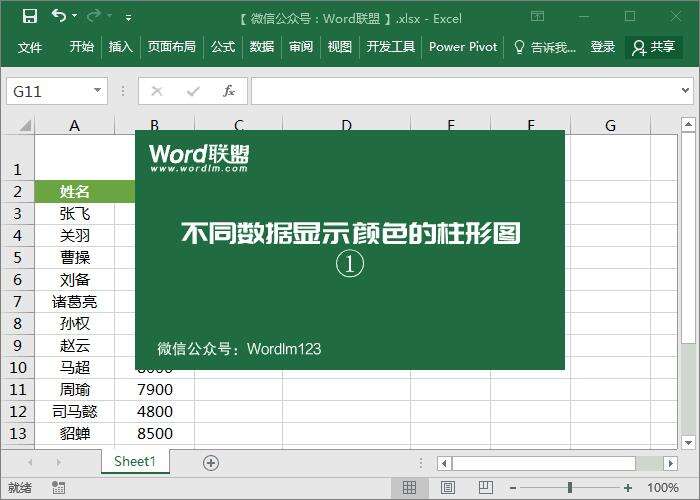
Task: Click the Undo arrow icon
Action: point(58,17)
